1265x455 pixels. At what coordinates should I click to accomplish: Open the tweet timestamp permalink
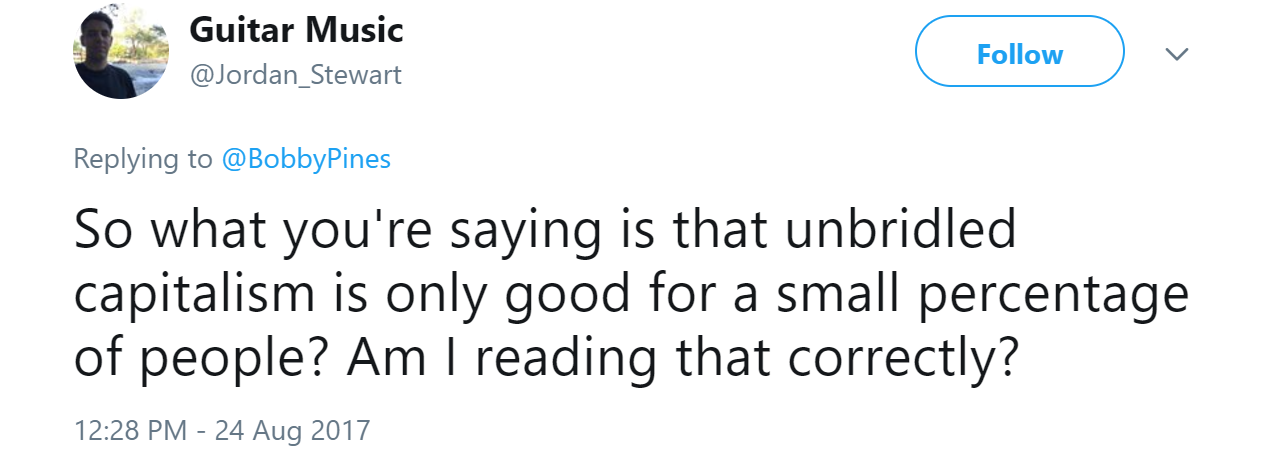[222, 431]
